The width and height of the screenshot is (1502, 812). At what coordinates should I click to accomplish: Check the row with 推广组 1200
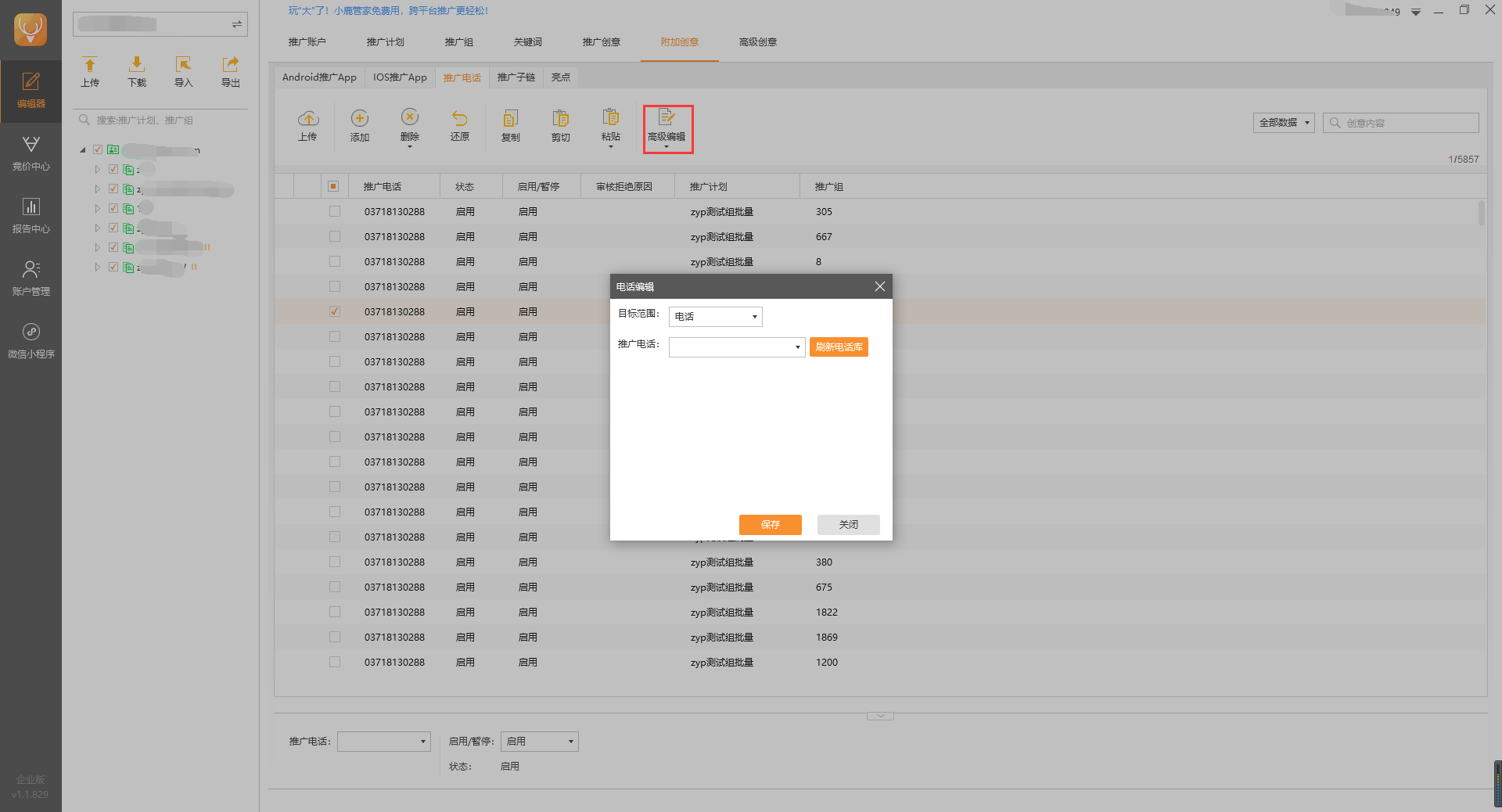(x=335, y=662)
